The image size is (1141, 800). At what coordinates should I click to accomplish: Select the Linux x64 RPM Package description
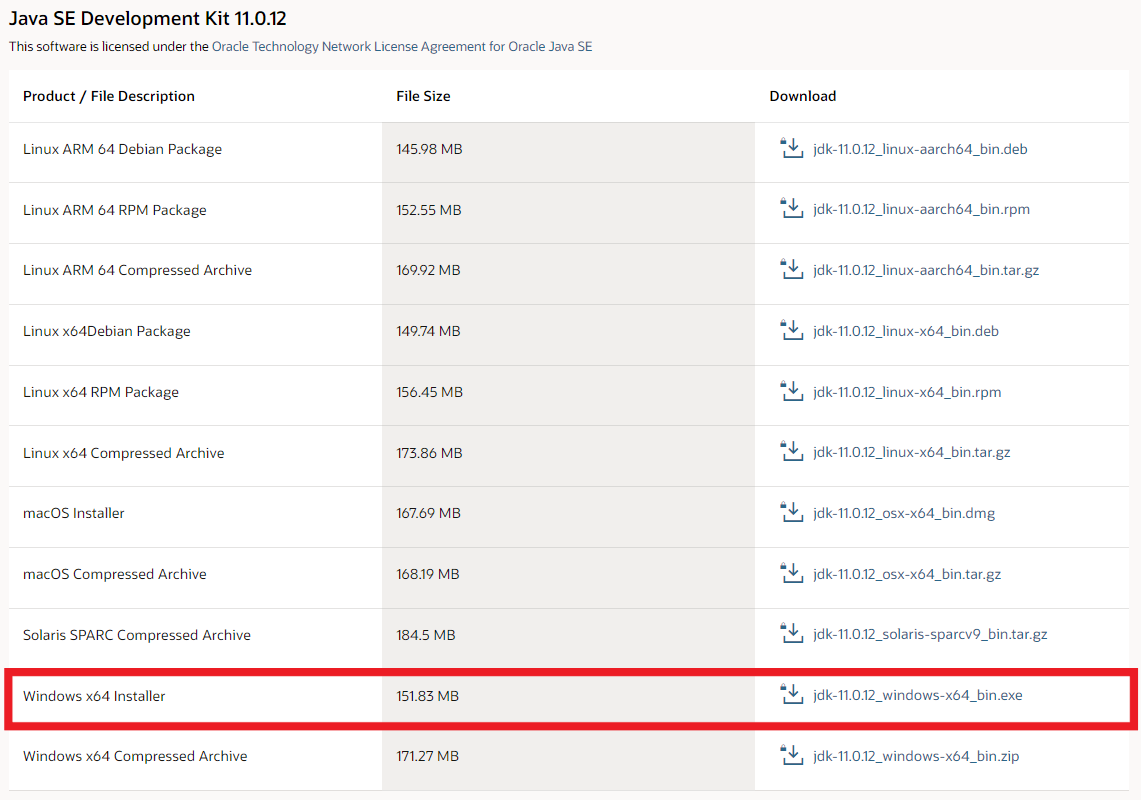100,392
